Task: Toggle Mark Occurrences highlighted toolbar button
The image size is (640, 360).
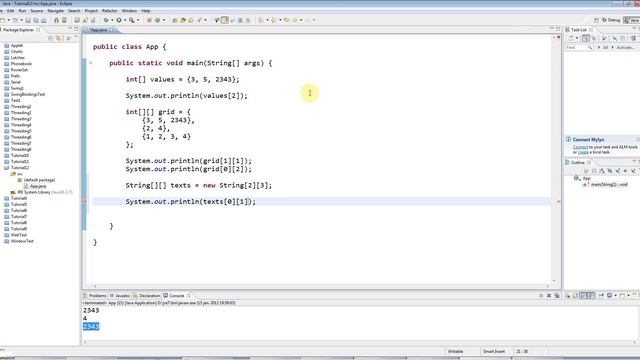Action: tap(225, 20)
